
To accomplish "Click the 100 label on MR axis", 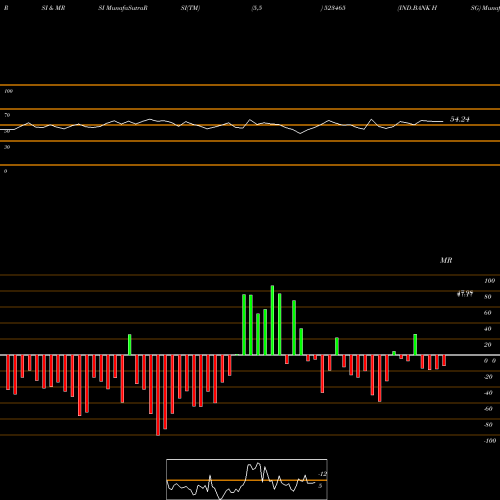I will tap(490, 281).
